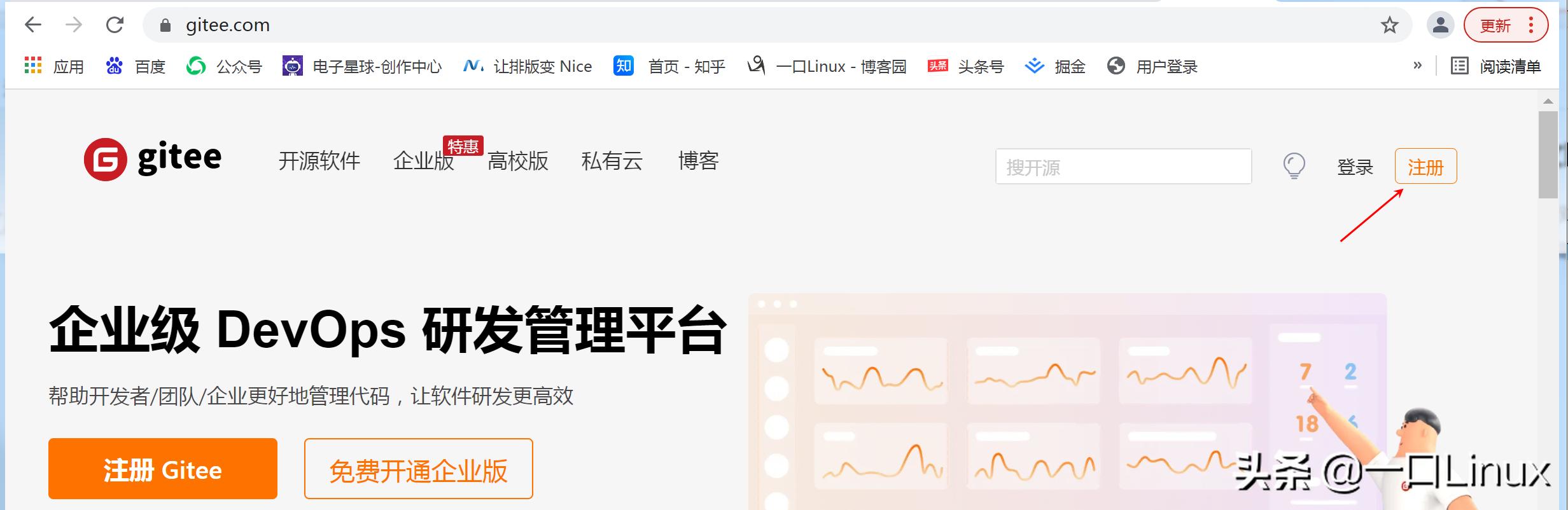
Task: Open the 博客 menu item
Action: pyautogui.click(x=699, y=161)
